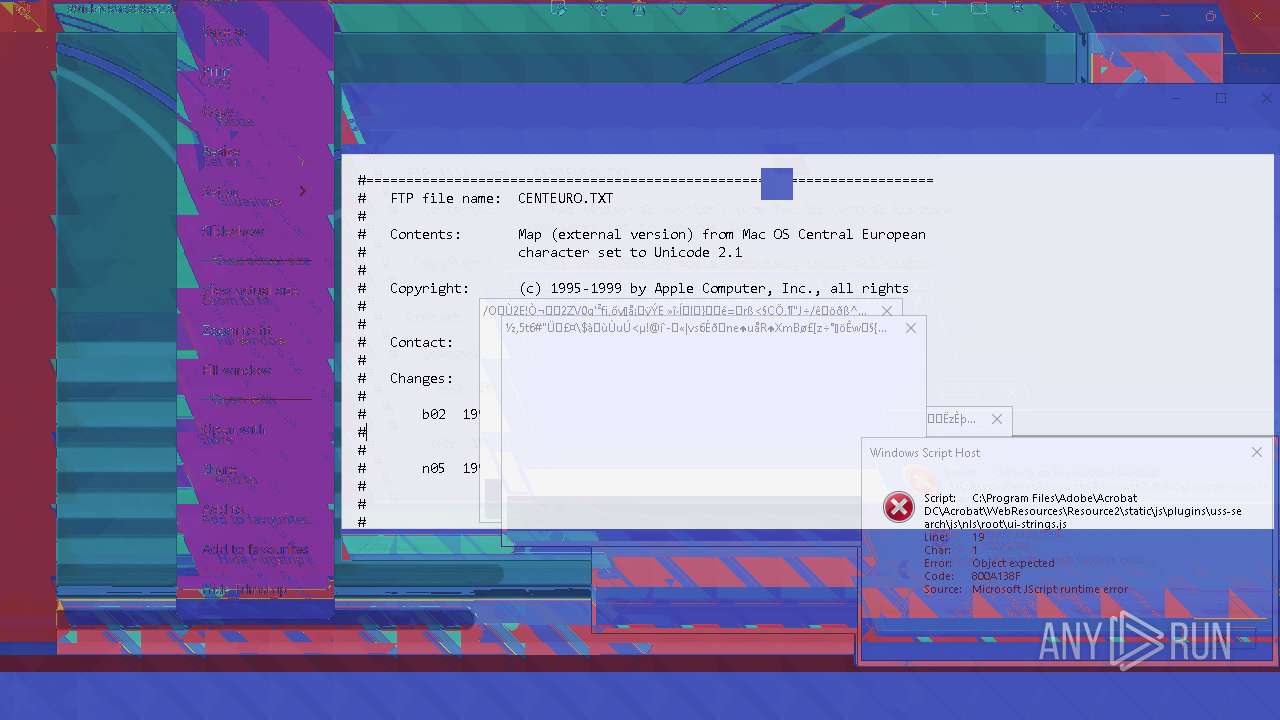Close the Windows Script Host dialog
The height and width of the screenshot is (720, 1280).
tap(1257, 452)
